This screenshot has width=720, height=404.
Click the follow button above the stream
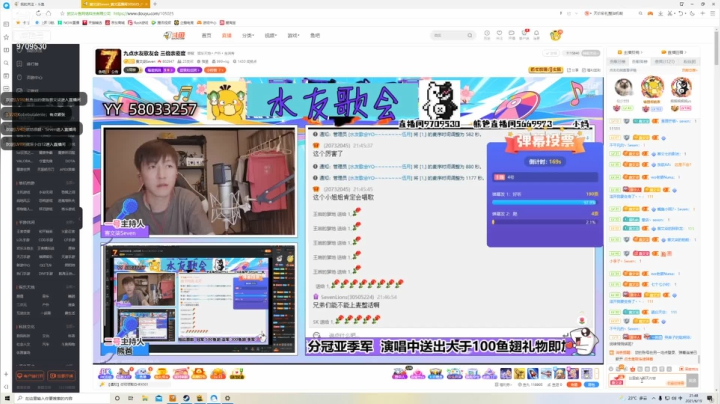click(551, 53)
